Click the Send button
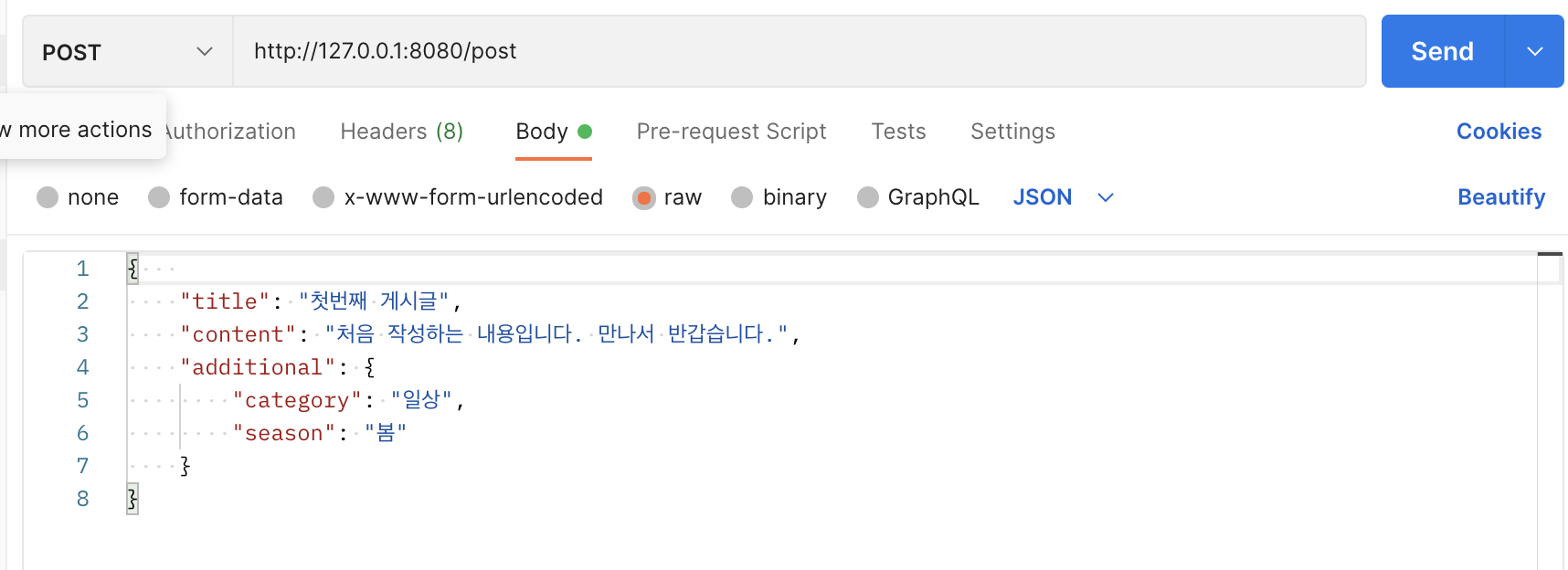Screen dimensions: 1568x570 (1442, 51)
